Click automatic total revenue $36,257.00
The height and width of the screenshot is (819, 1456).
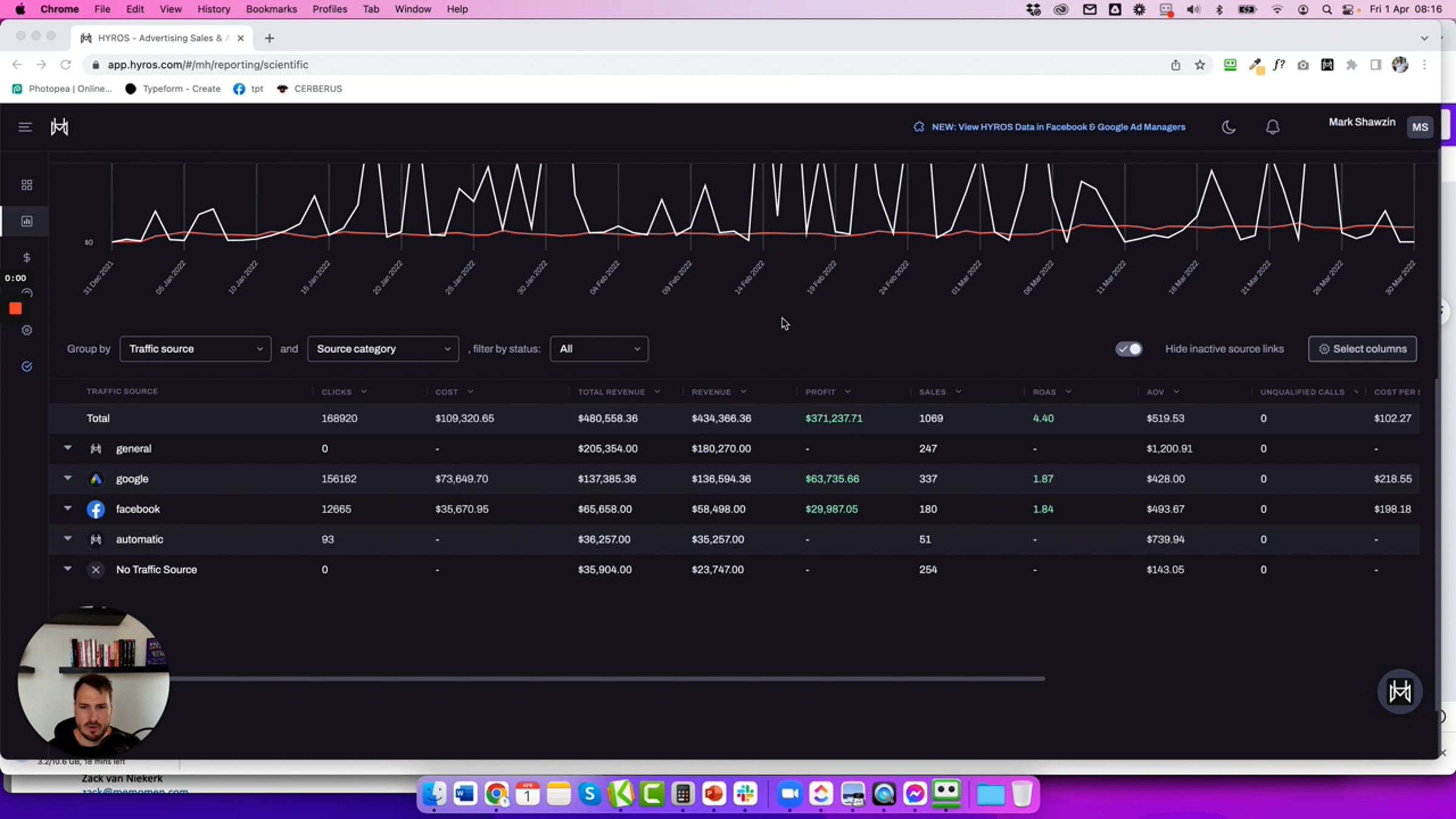click(604, 540)
